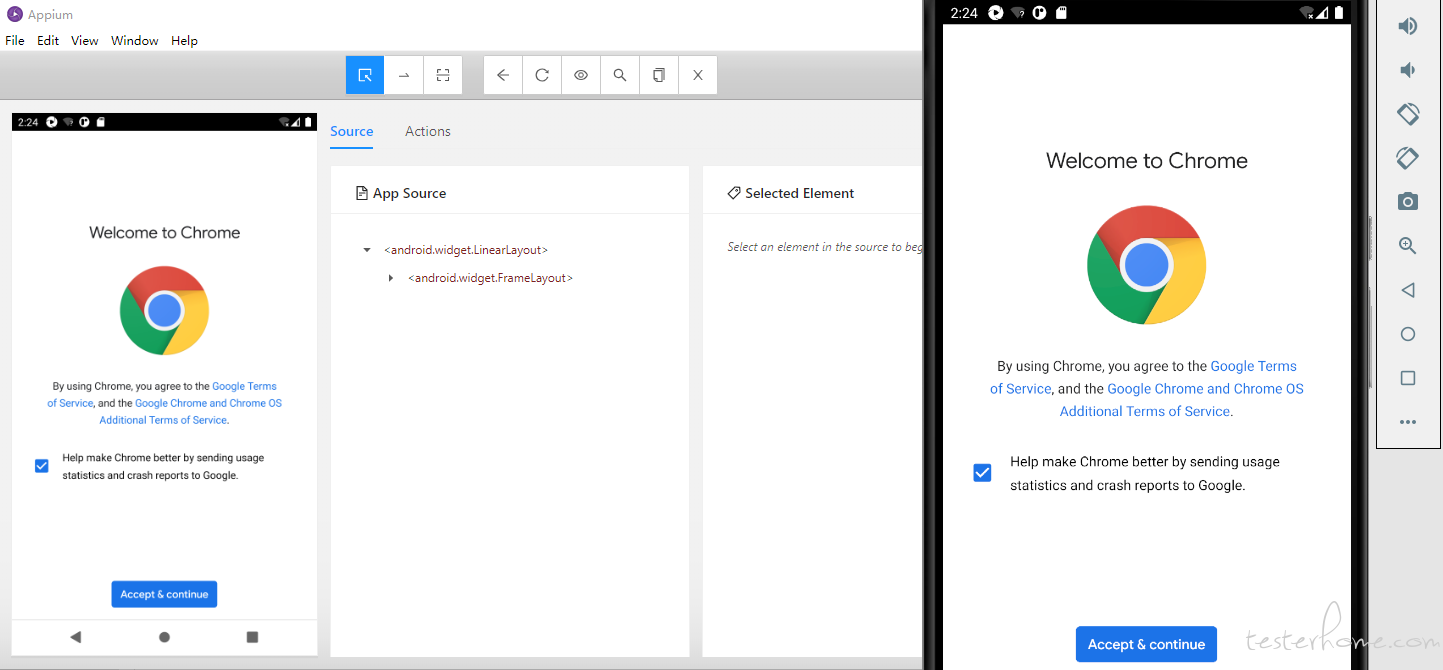Open Google Chrome and Chrome OS link in emulator
This screenshot has width=1443, height=670.
click(x=1205, y=389)
